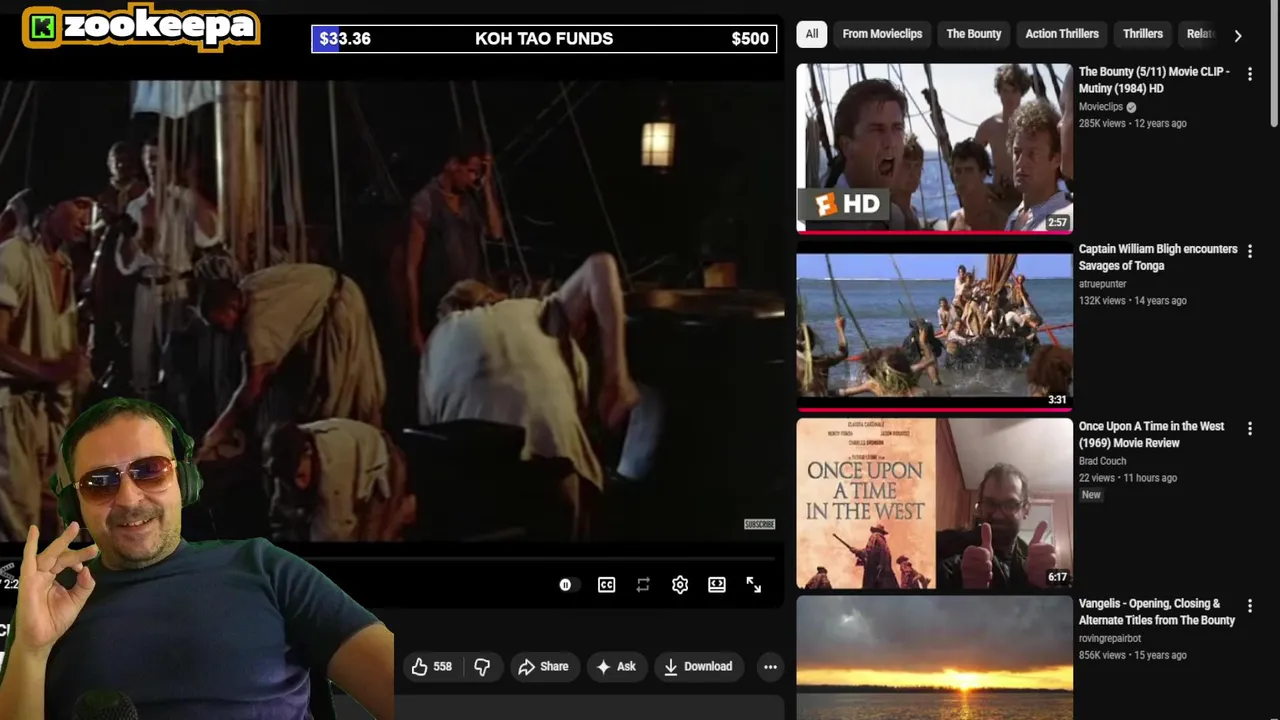
Task: Open the more actions ellipsis menu
Action: click(770, 666)
